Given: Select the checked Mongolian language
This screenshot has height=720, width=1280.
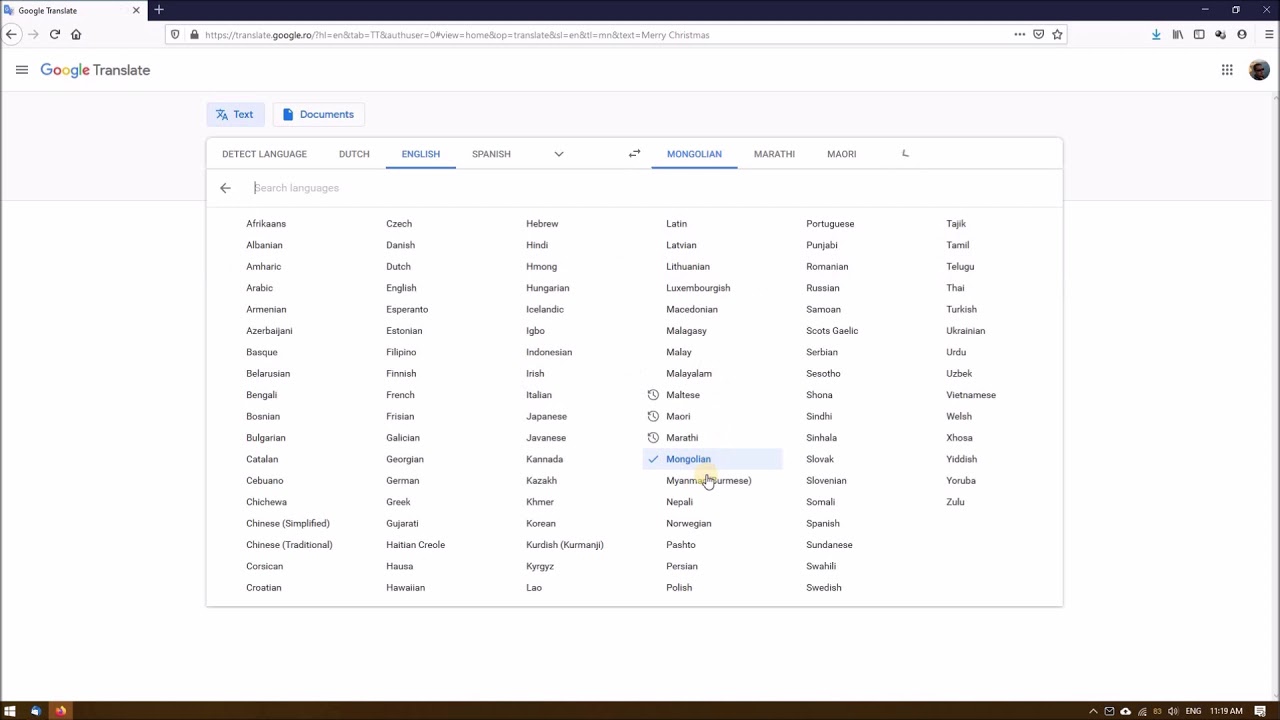Looking at the screenshot, I should tap(688, 459).
